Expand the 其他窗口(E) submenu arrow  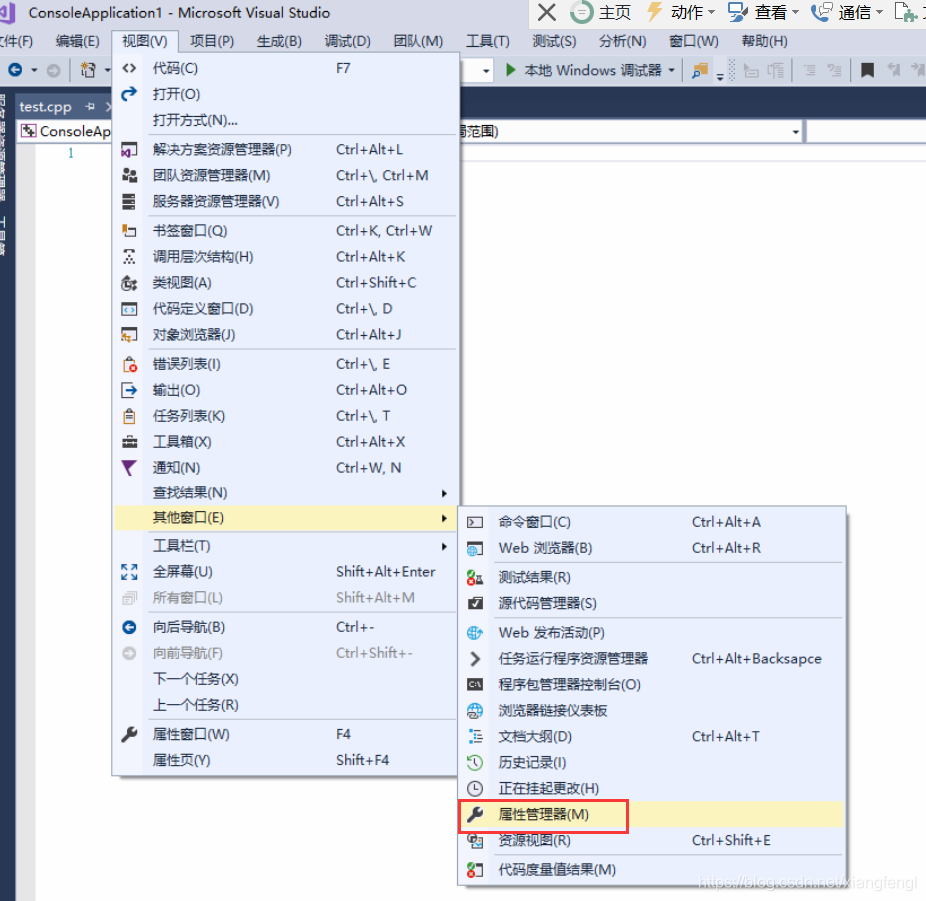[444, 518]
